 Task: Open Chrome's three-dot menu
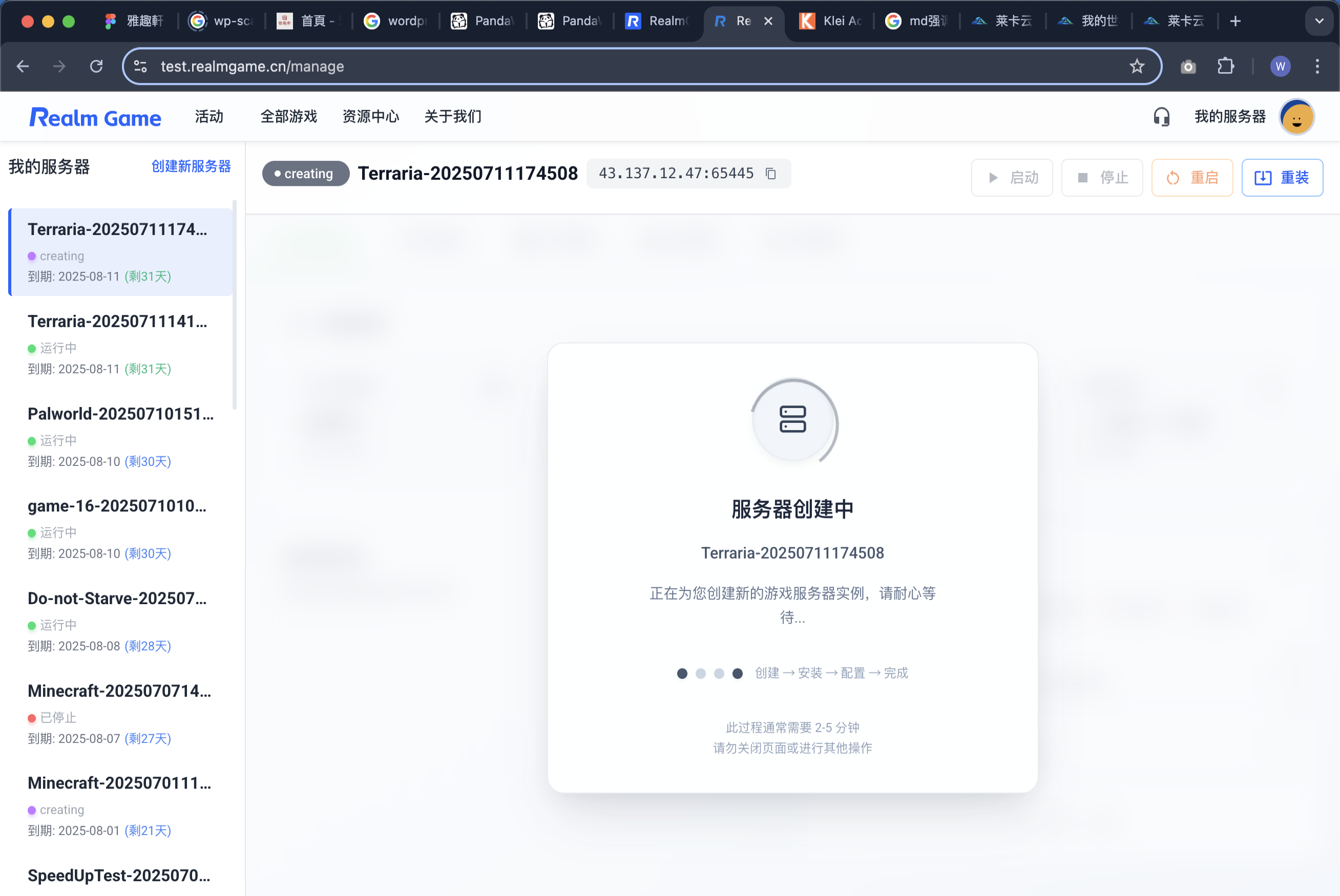tap(1317, 66)
